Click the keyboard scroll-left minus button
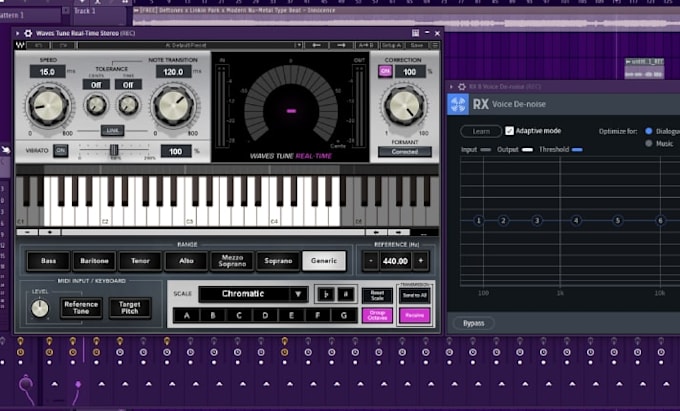This screenshot has width=680, height=411. click(x=27, y=232)
